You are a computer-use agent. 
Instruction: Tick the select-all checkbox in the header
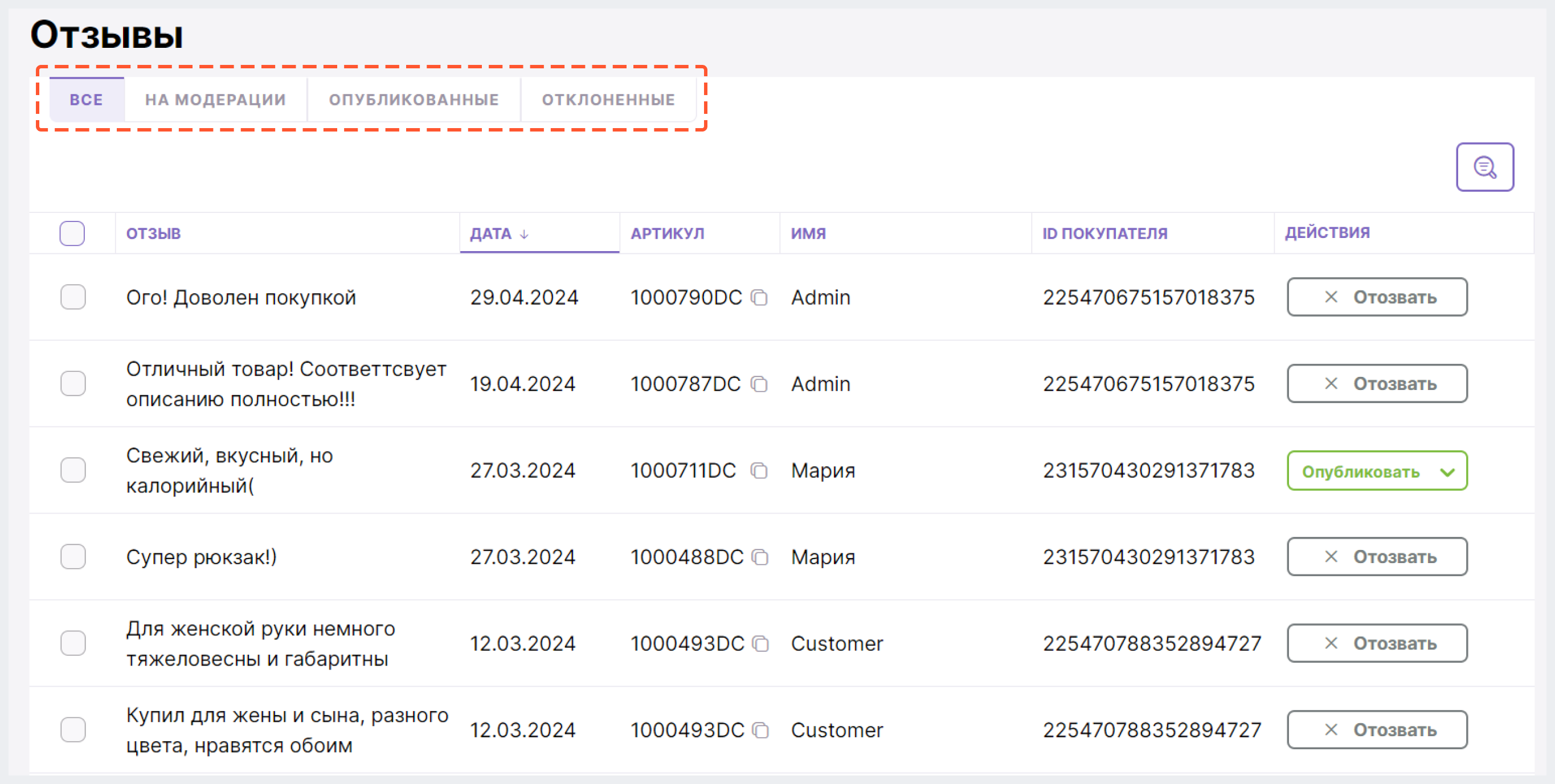pyautogui.click(x=72, y=233)
